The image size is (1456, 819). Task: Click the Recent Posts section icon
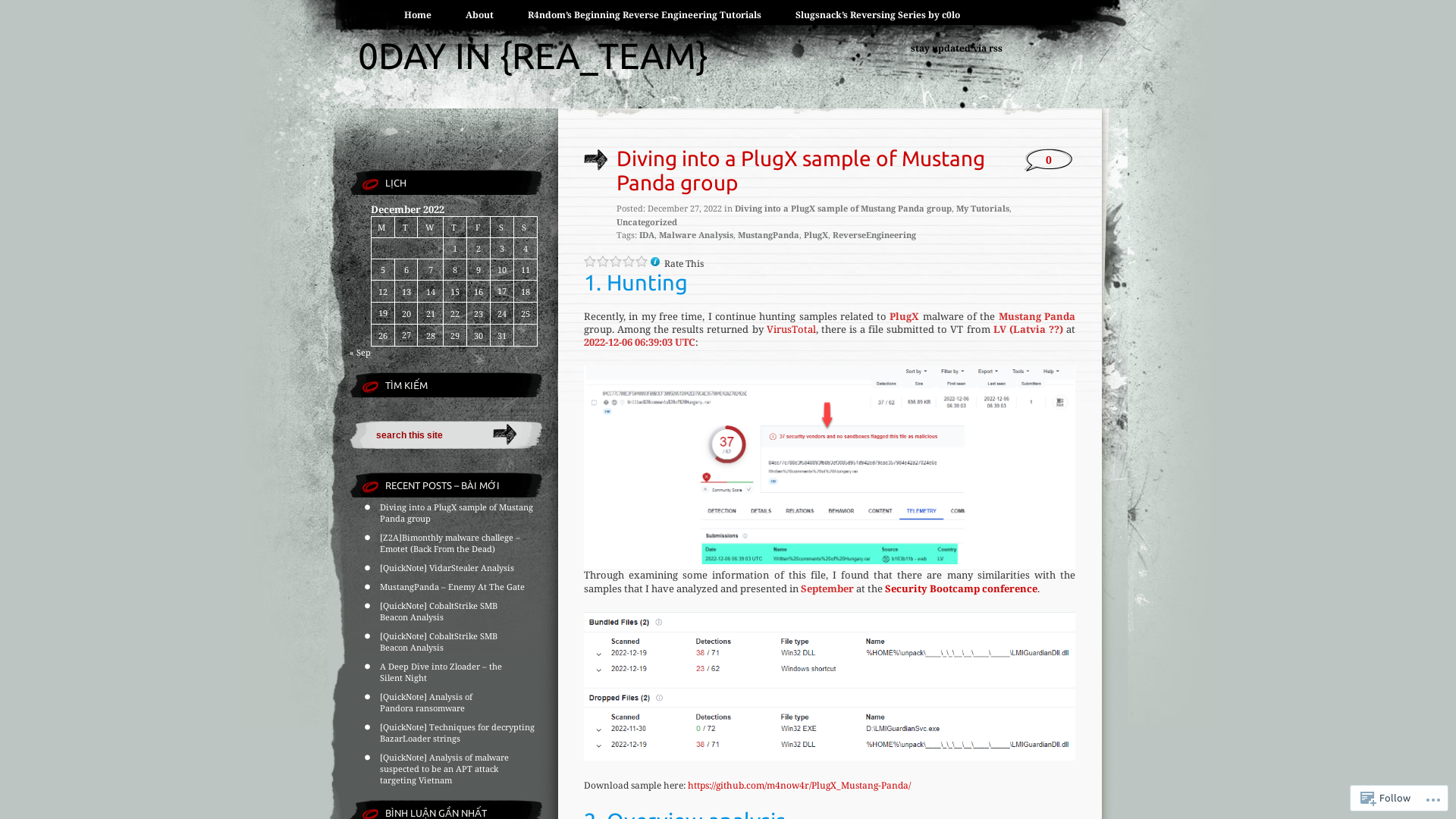click(371, 485)
